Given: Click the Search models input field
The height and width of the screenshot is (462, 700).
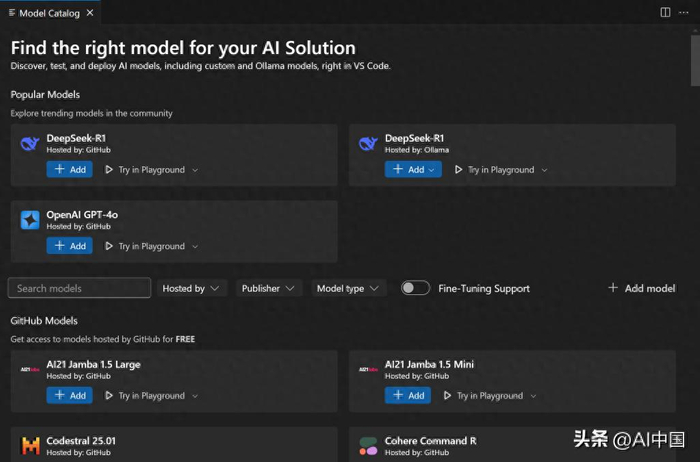Looking at the screenshot, I should (80, 288).
